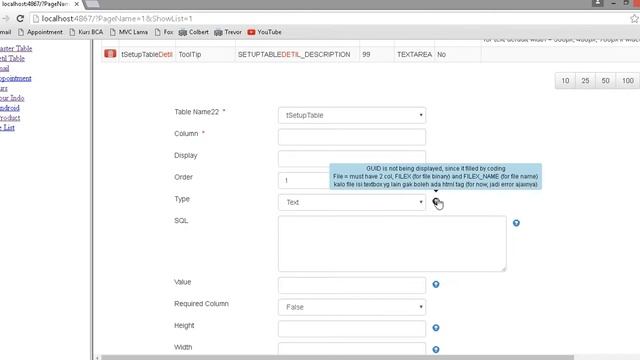Open the Master Table sidebar link
The width and height of the screenshot is (640, 360).
pyautogui.click(x=16, y=48)
